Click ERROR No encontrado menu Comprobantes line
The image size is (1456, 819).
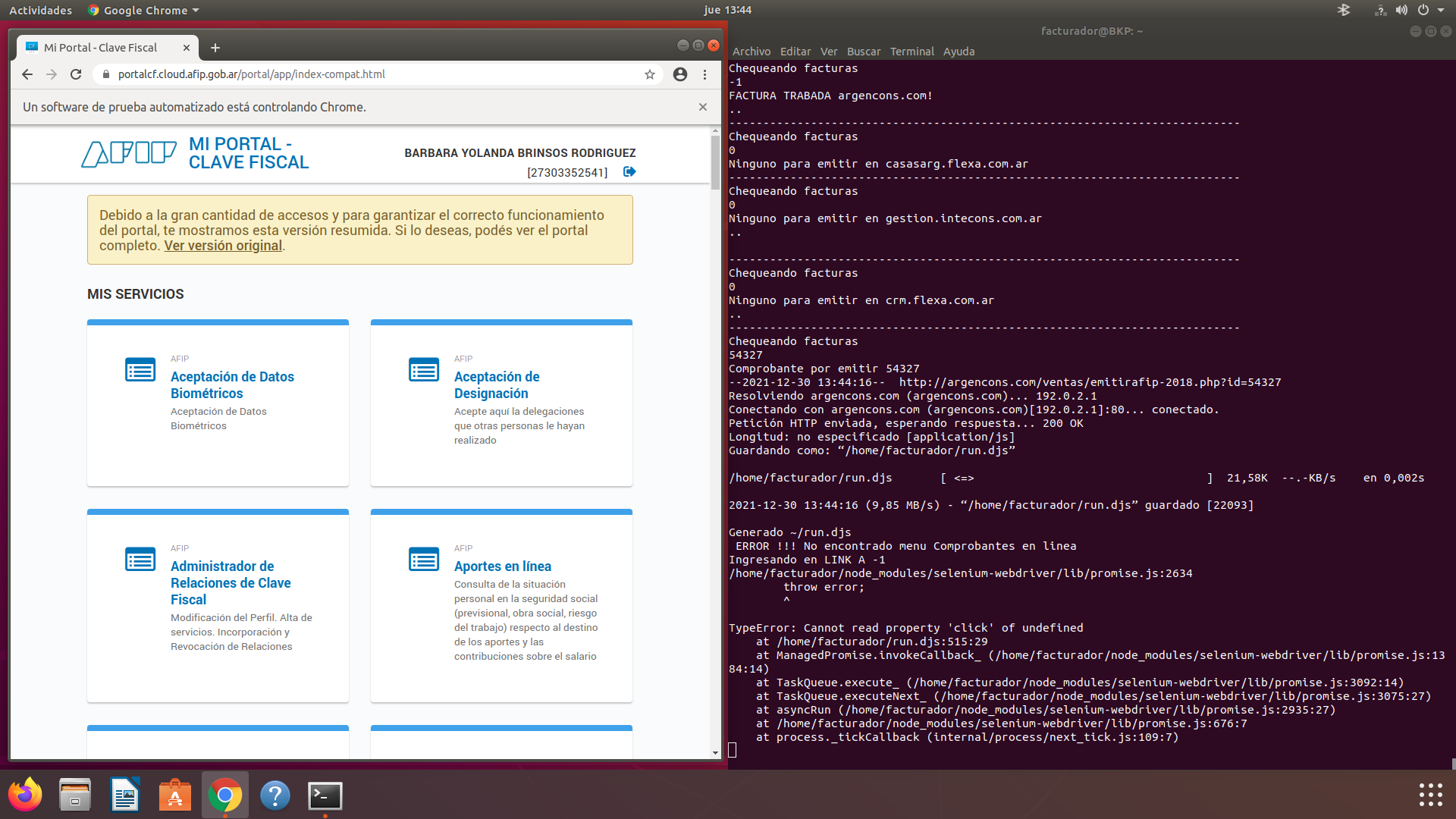click(905, 546)
